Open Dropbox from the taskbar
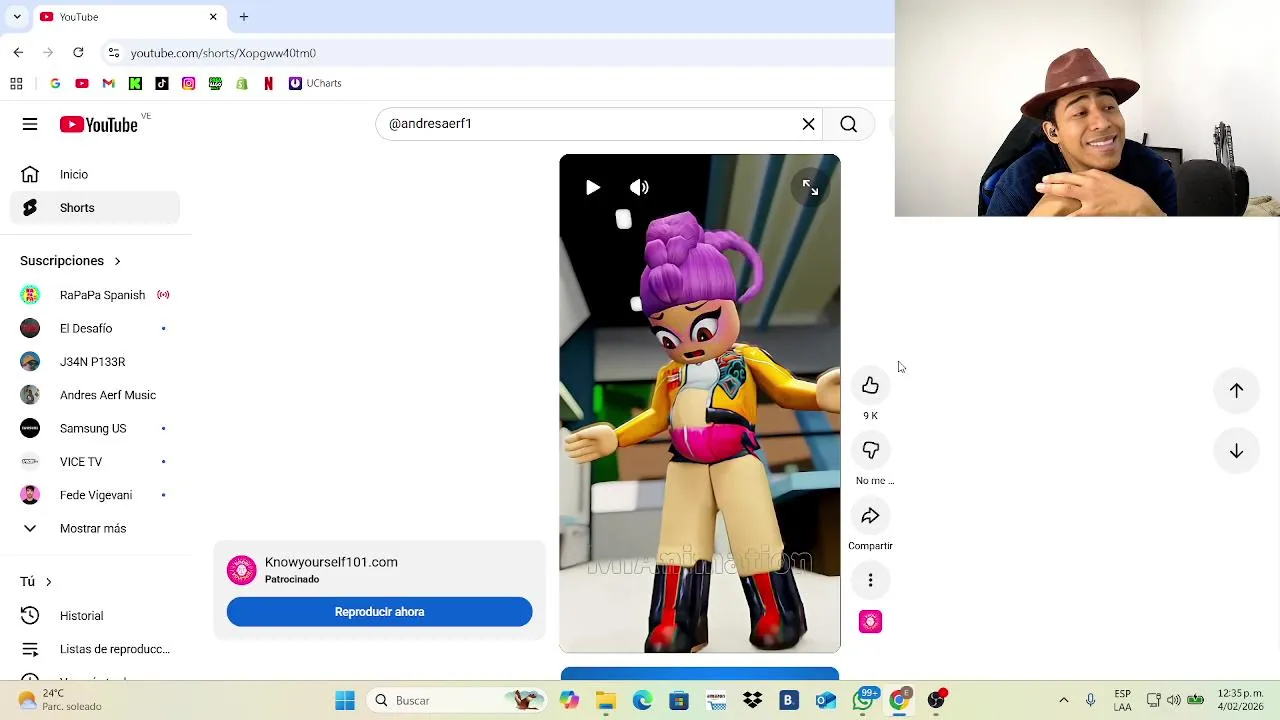The image size is (1280, 720). 752,701
